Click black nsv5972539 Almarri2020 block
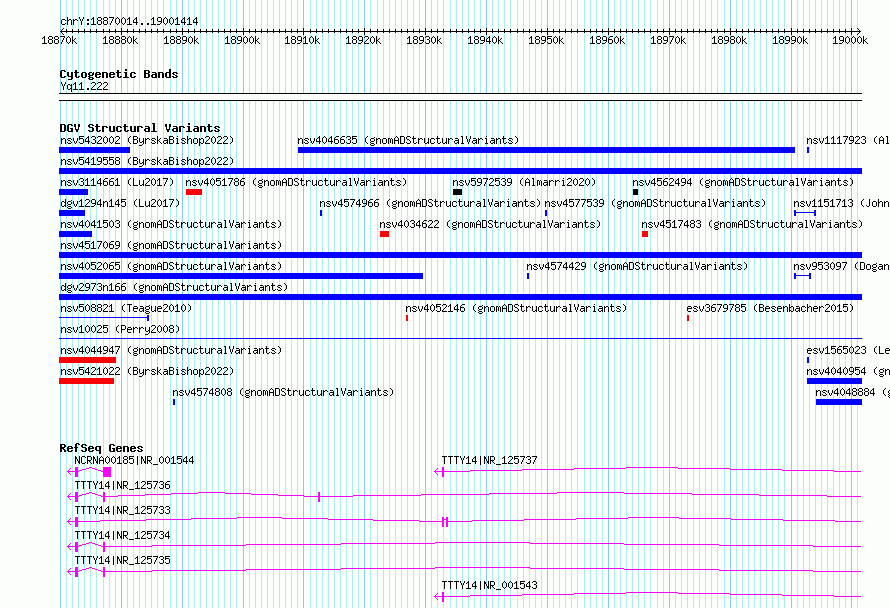 457,192
